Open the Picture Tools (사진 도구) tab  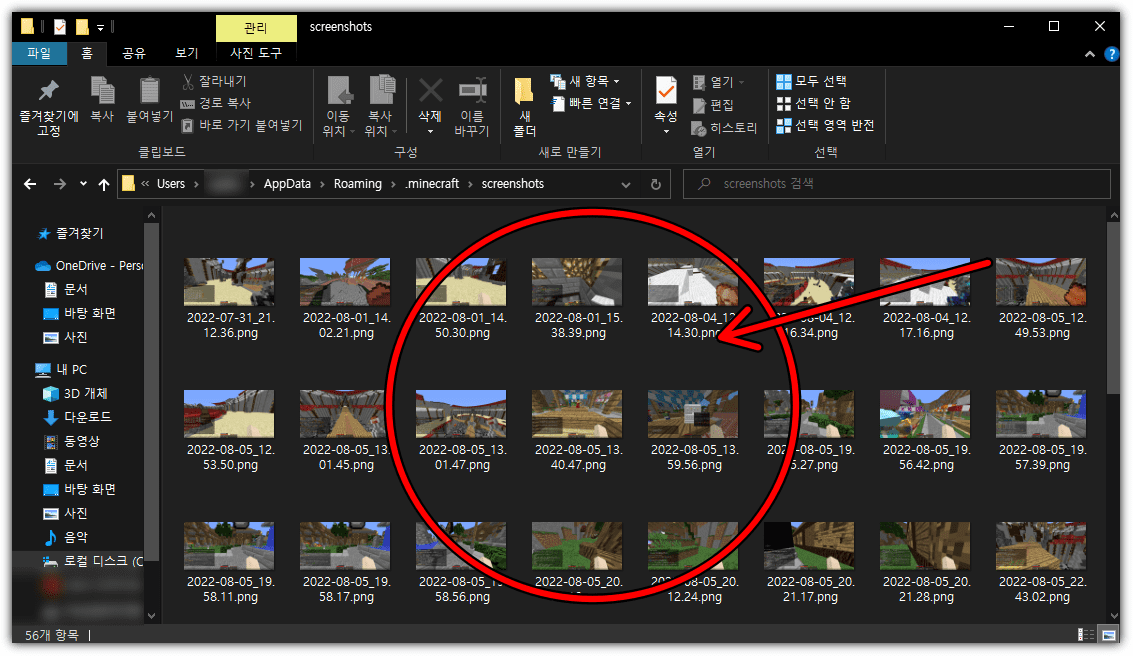click(256, 53)
